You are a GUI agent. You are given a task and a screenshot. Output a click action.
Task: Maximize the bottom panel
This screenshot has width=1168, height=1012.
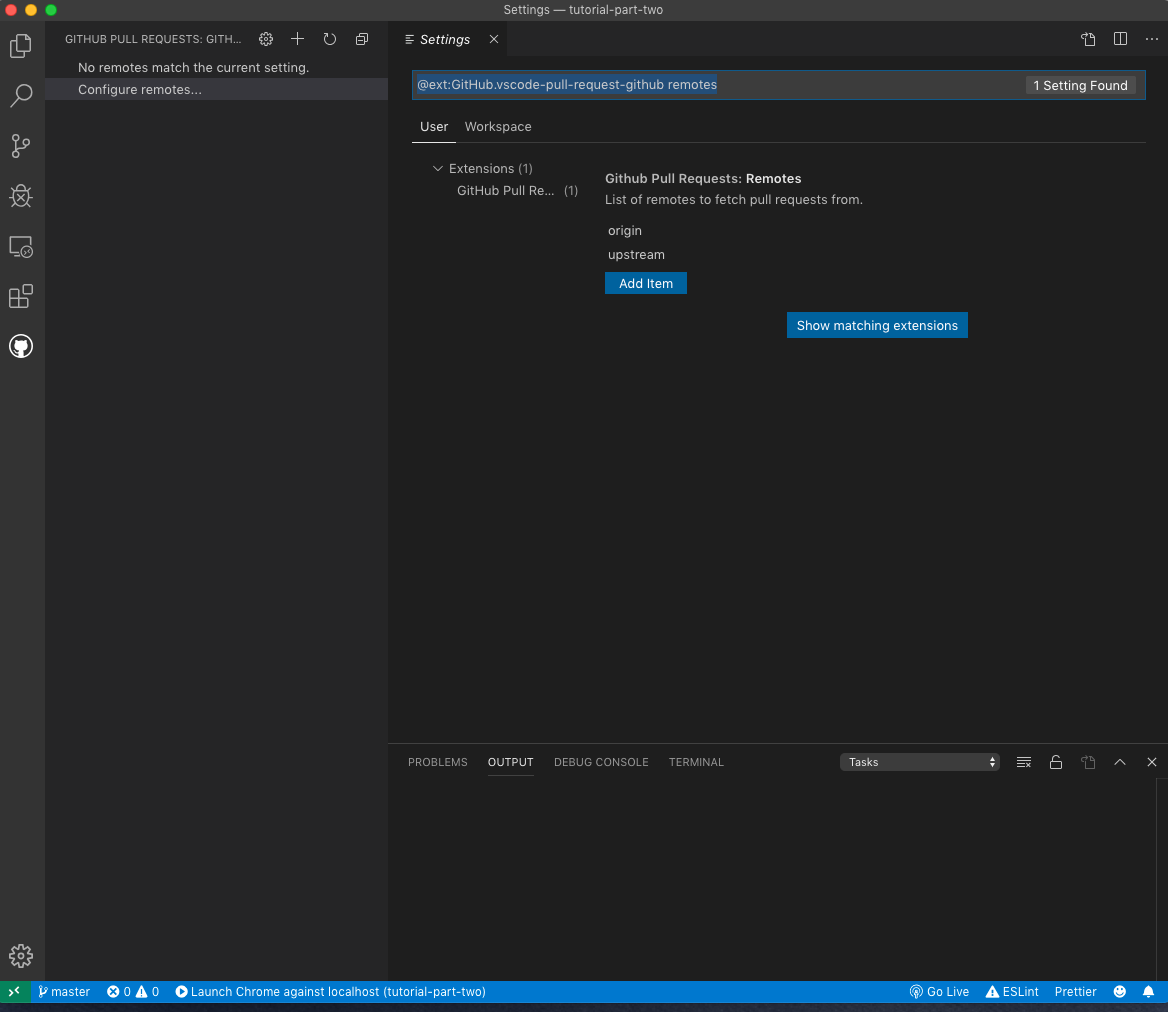1120,762
